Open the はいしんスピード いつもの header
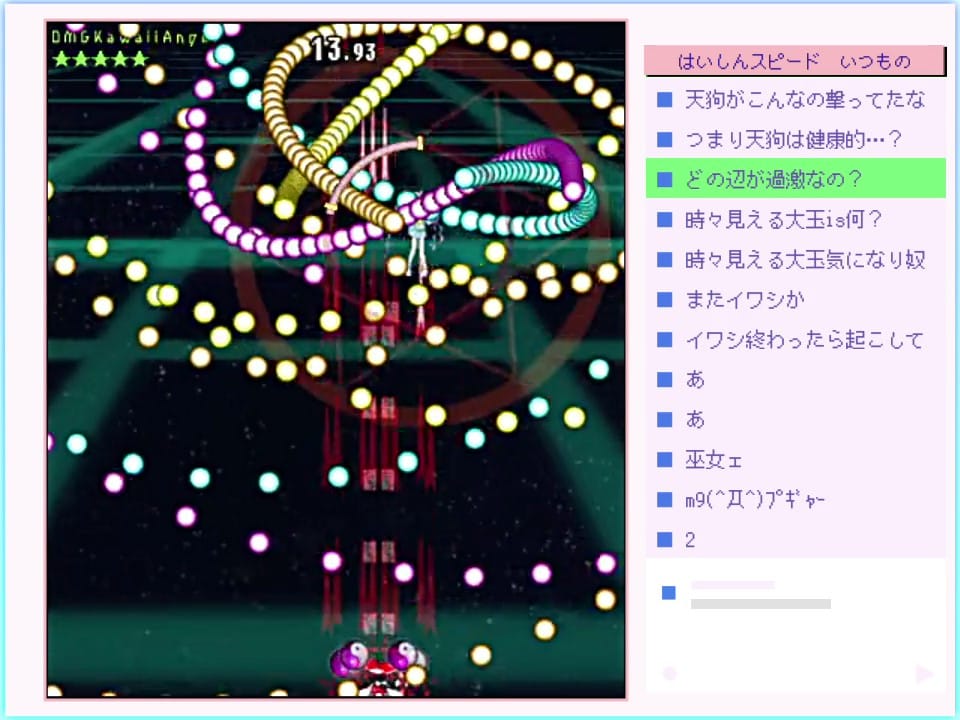The height and width of the screenshot is (720, 960). coord(795,61)
